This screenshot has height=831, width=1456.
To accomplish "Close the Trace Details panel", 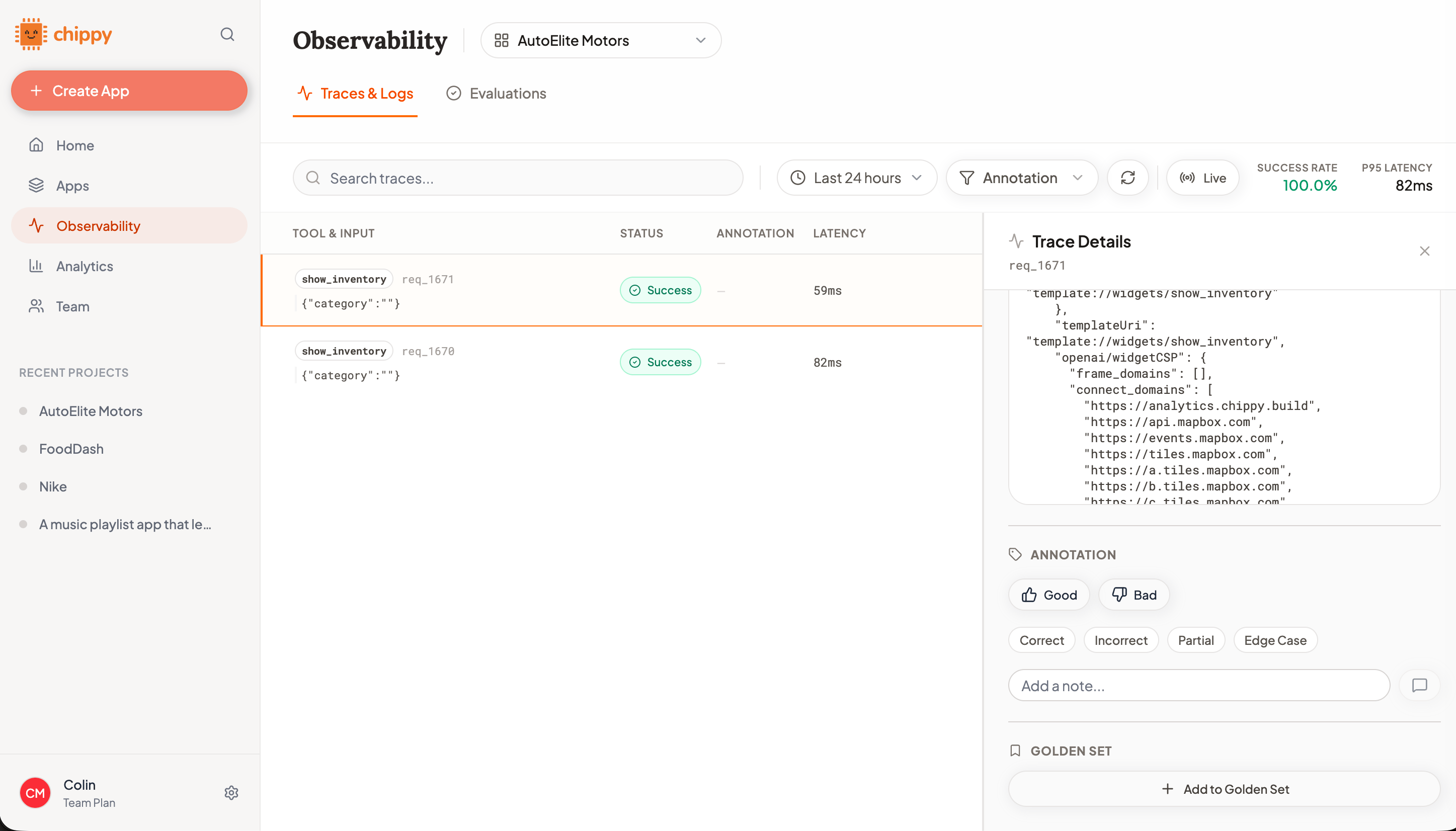I will 1424,251.
